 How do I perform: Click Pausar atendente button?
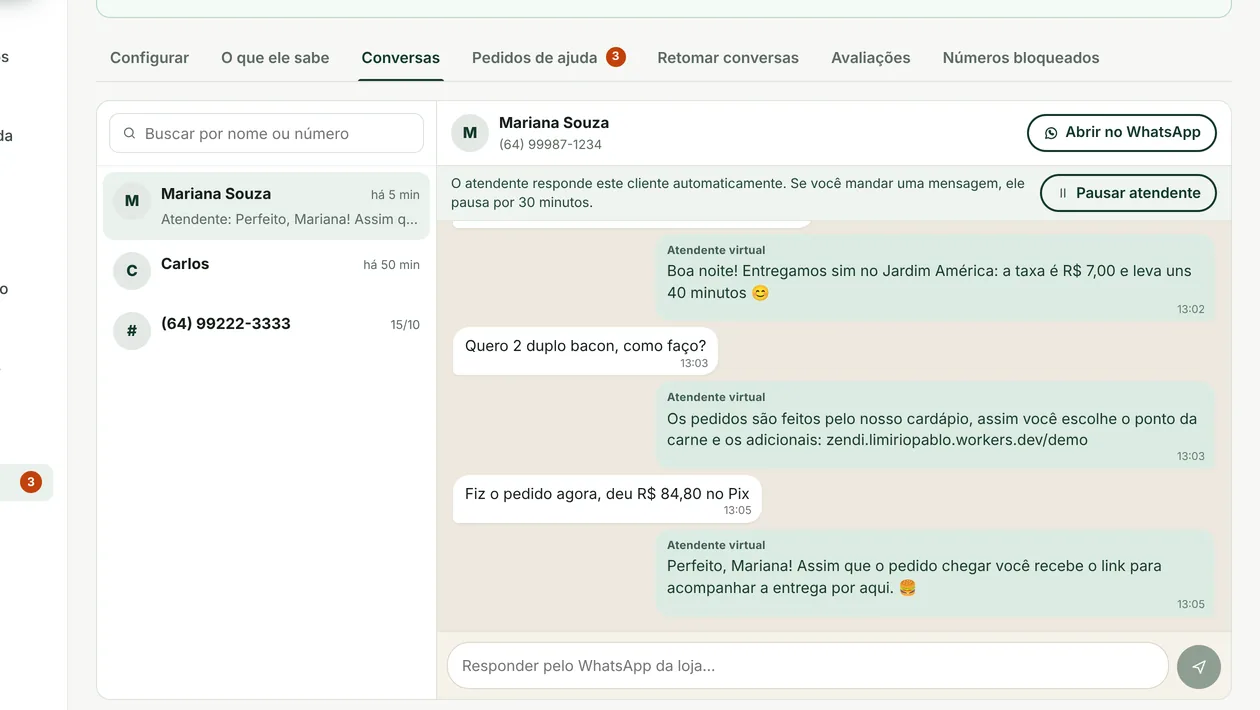[x=1128, y=193]
